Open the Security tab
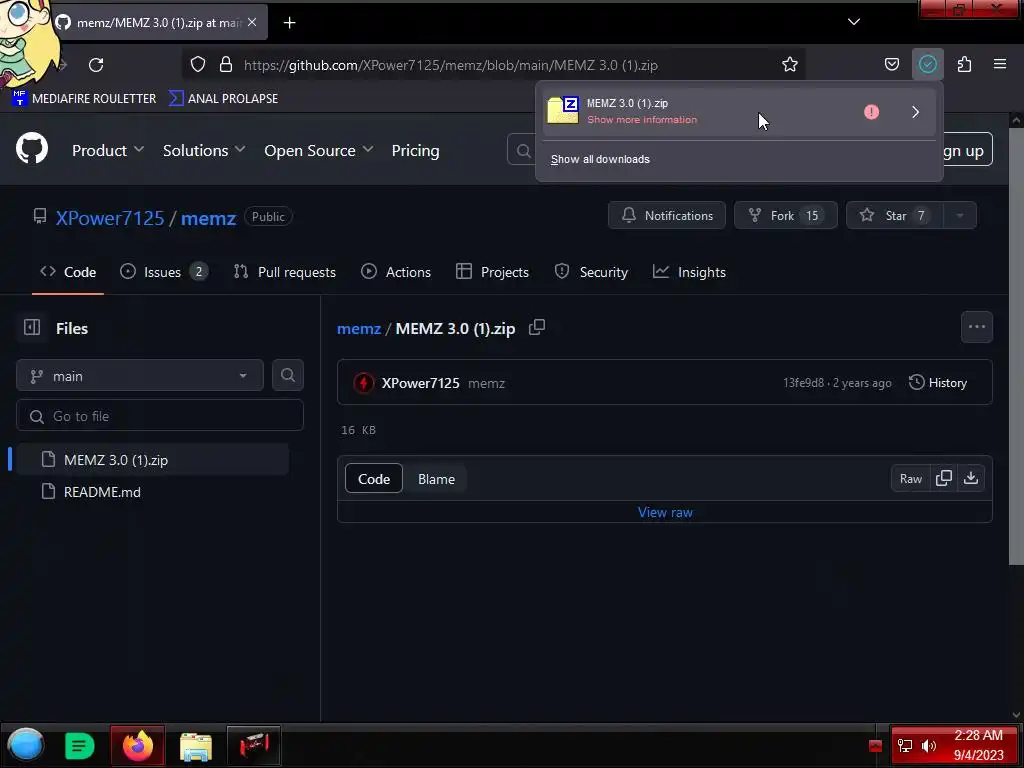 click(x=591, y=272)
